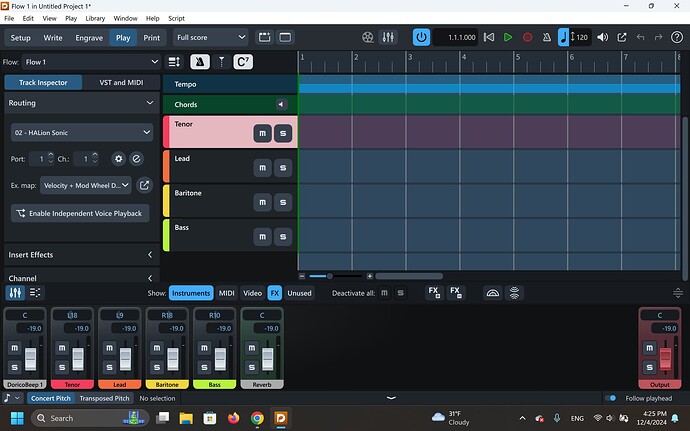Open note input dropdown in status bar

[x=12, y=398]
